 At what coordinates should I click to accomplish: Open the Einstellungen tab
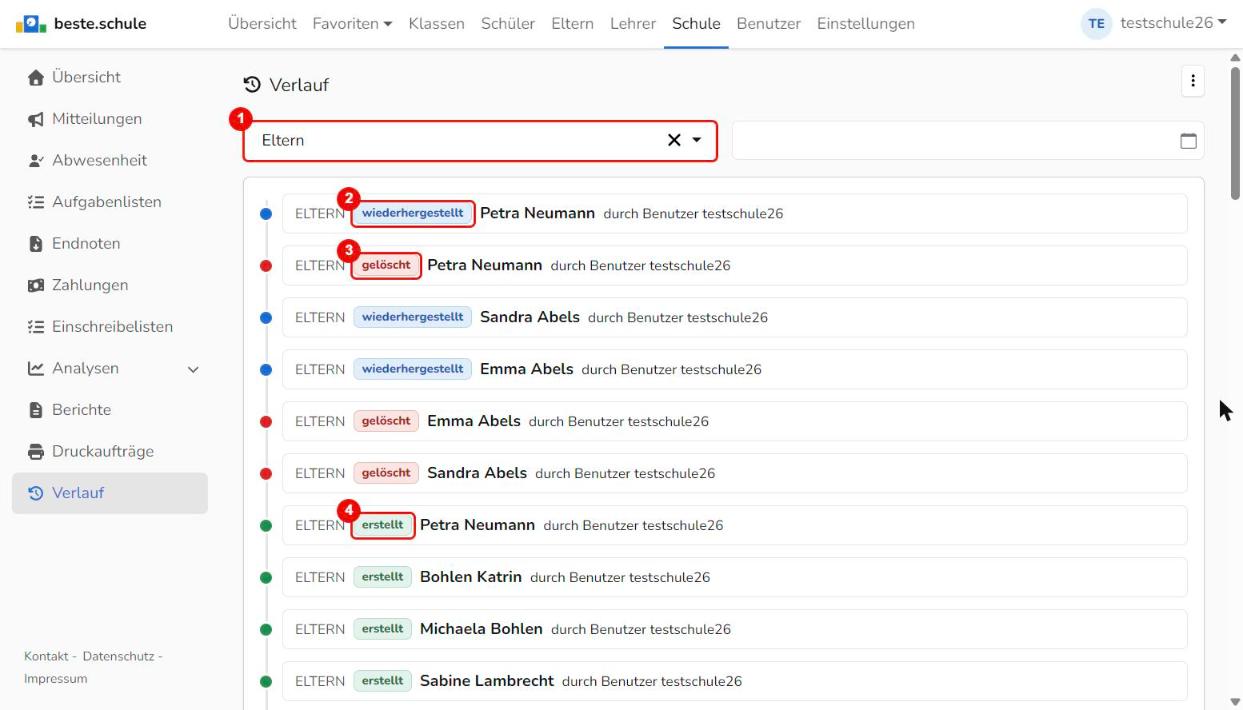tap(866, 23)
